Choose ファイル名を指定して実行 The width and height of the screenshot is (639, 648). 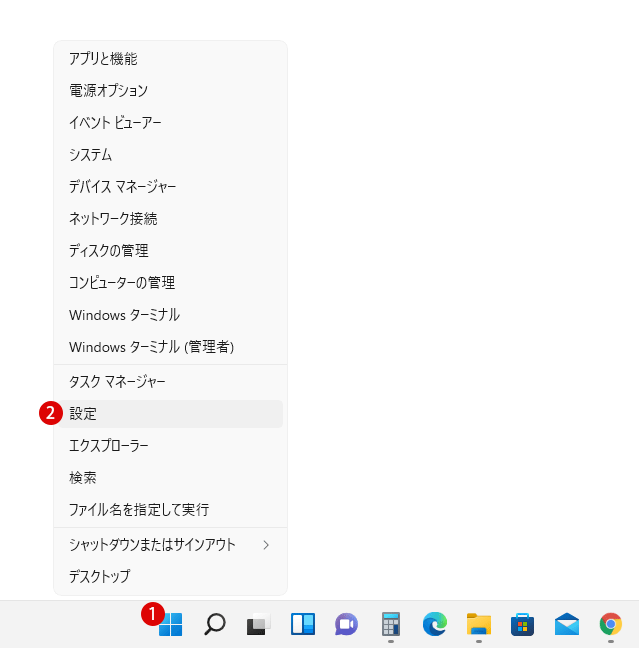(170, 510)
